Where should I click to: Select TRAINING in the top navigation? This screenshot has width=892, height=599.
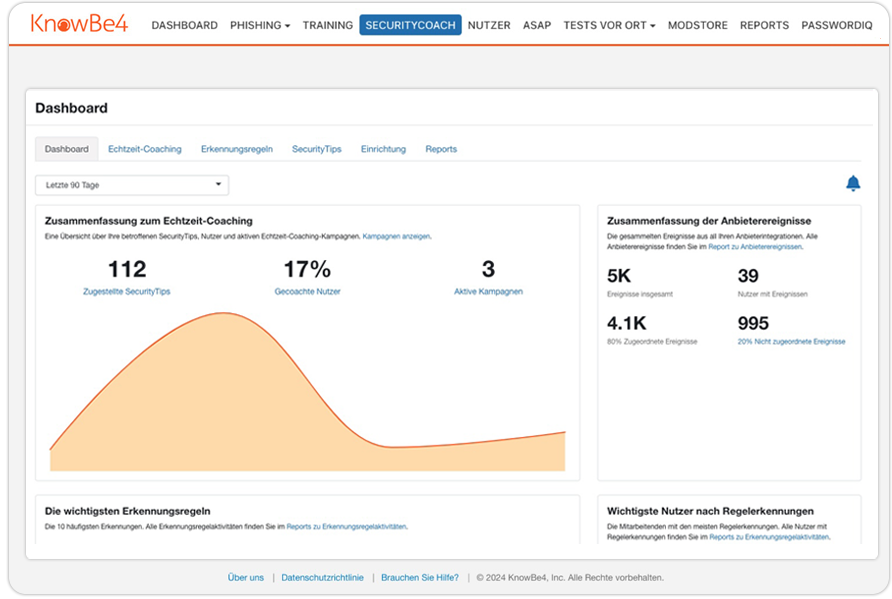327,25
